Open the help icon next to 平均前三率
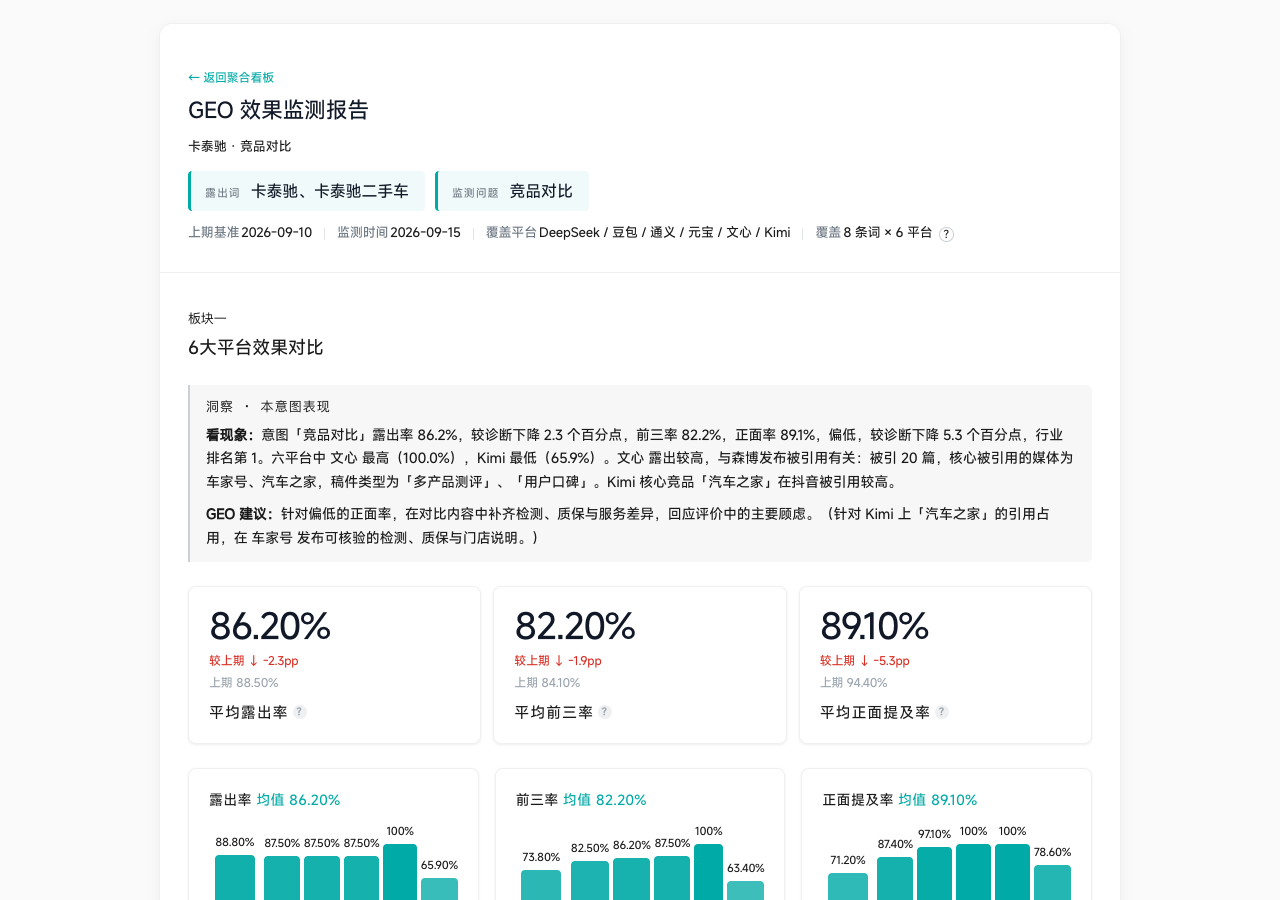 [605, 712]
